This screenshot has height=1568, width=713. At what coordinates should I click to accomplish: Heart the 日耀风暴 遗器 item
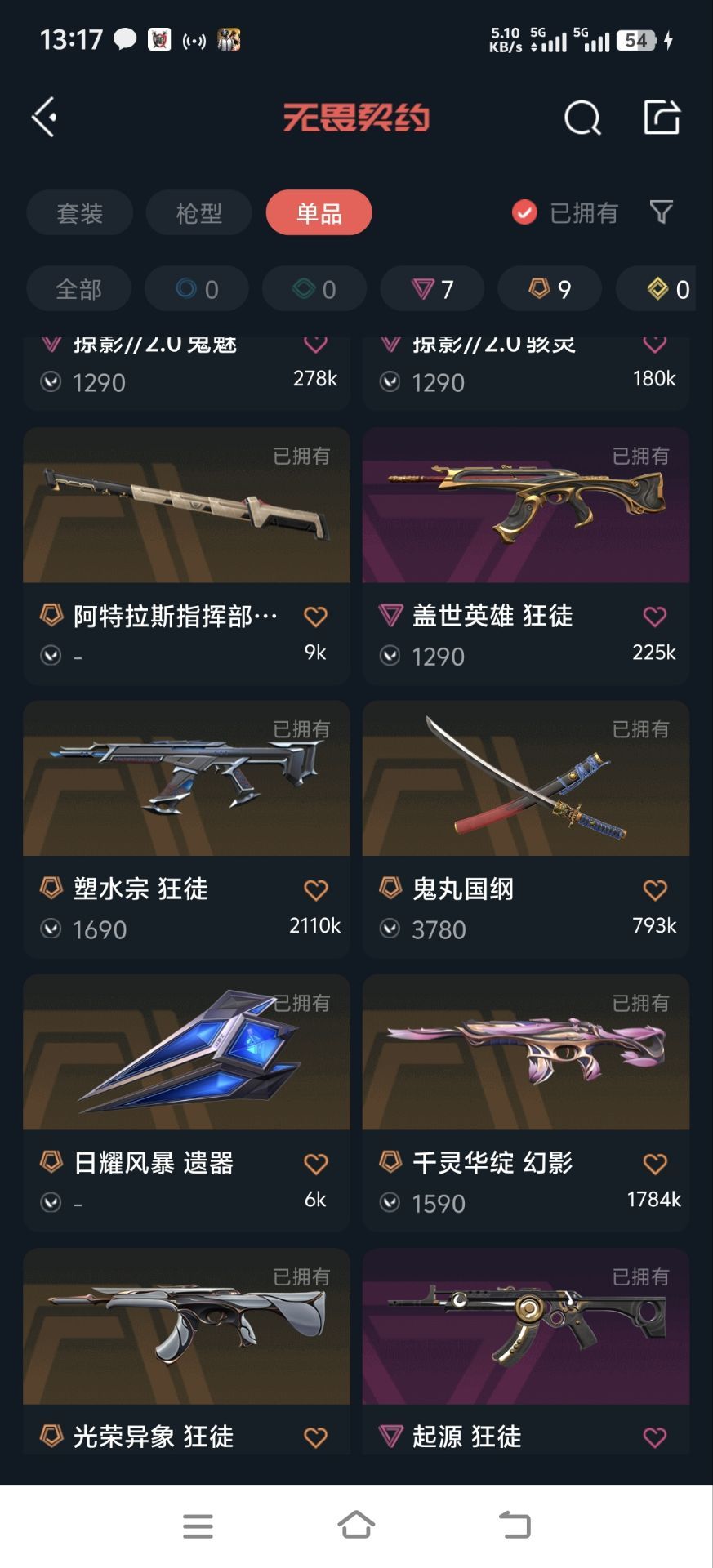tap(316, 1163)
